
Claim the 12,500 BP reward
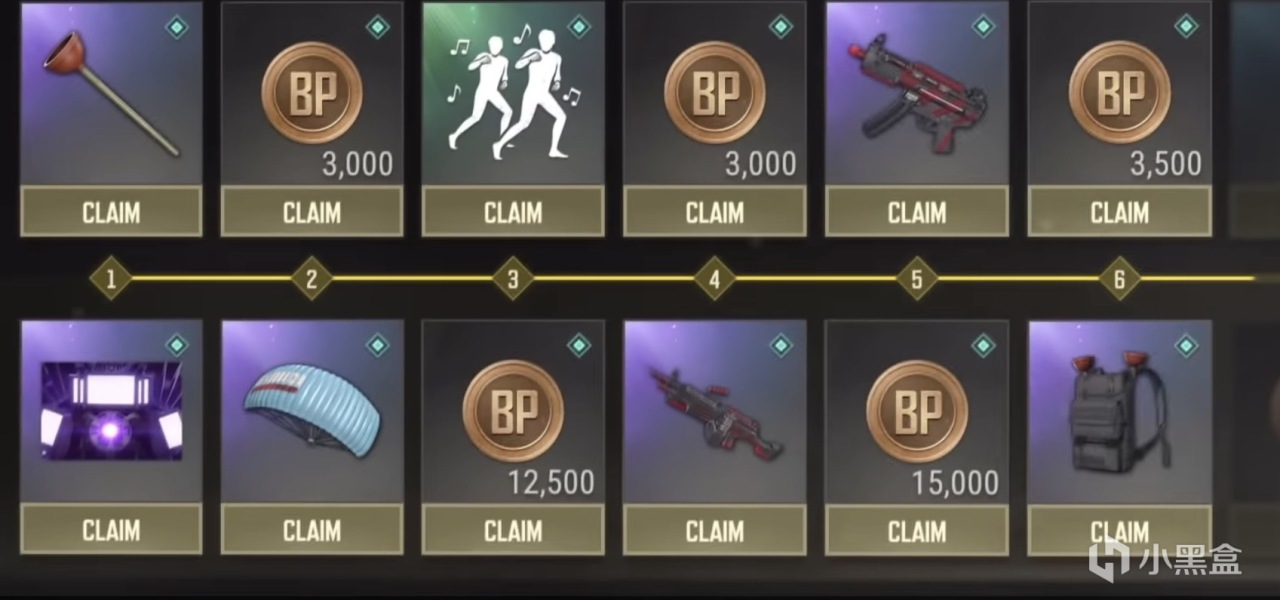tap(513, 530)
